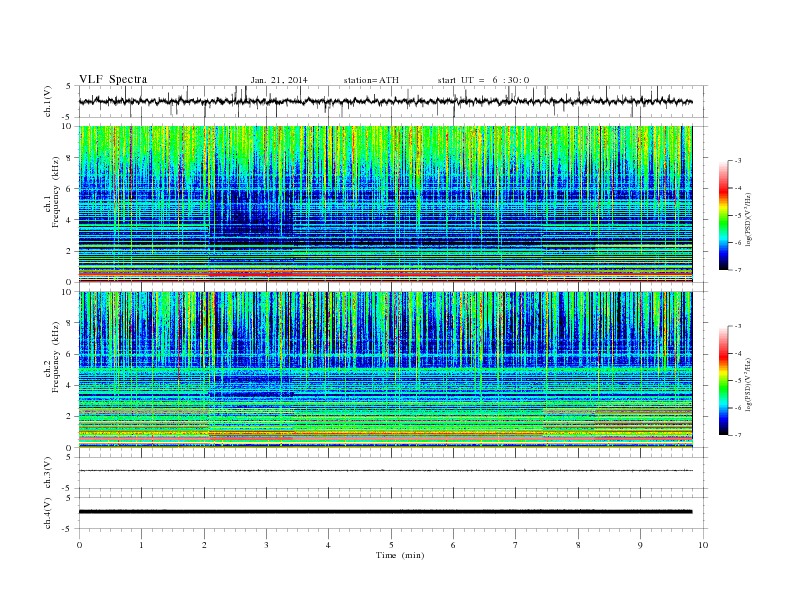Click the "-5" tick on ch.3 voltage axis

(68, 488)
